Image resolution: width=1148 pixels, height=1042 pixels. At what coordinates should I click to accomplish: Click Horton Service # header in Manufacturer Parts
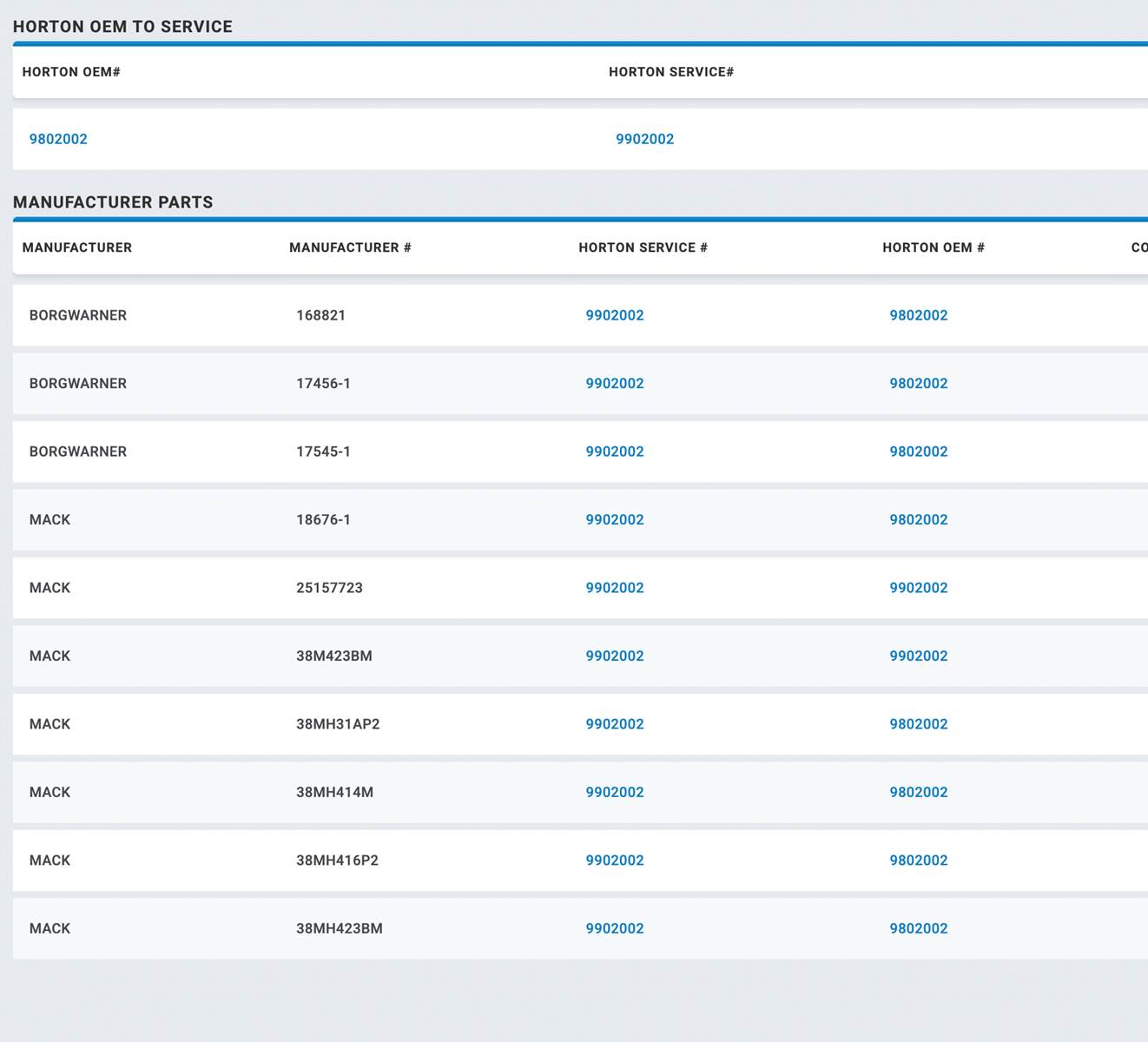[x=643, y=247]
